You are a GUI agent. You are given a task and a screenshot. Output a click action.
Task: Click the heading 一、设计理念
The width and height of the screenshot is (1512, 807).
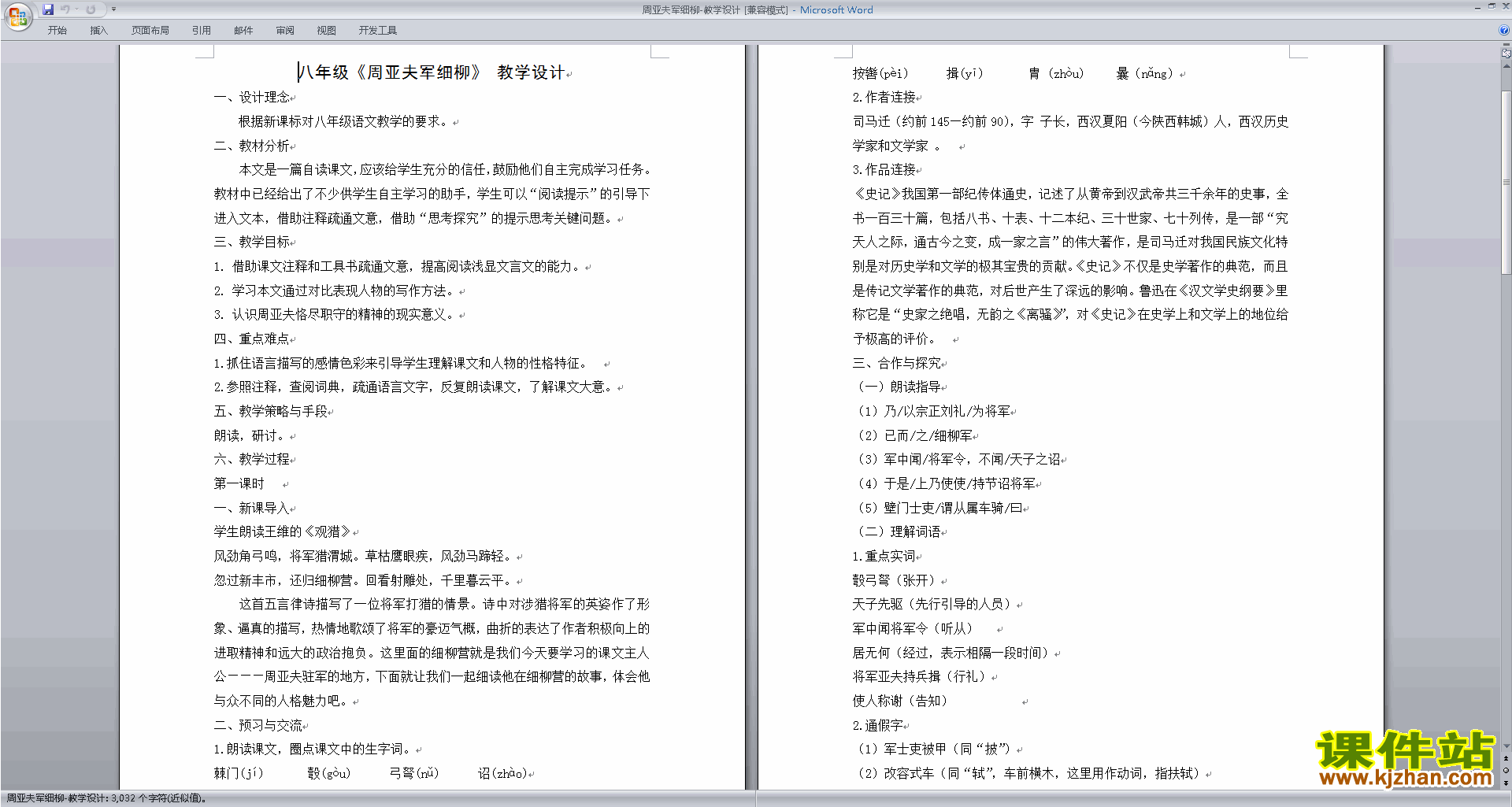[x=252, y=97]
